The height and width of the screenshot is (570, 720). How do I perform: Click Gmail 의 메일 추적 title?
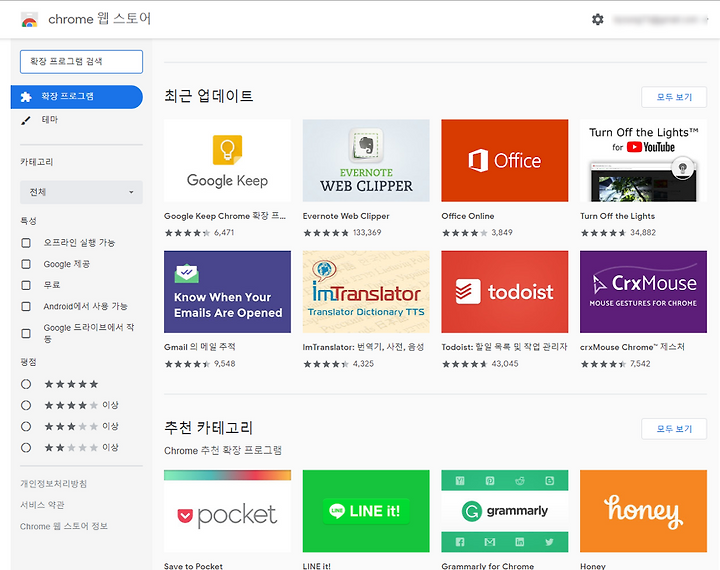[x=200, y=347]
